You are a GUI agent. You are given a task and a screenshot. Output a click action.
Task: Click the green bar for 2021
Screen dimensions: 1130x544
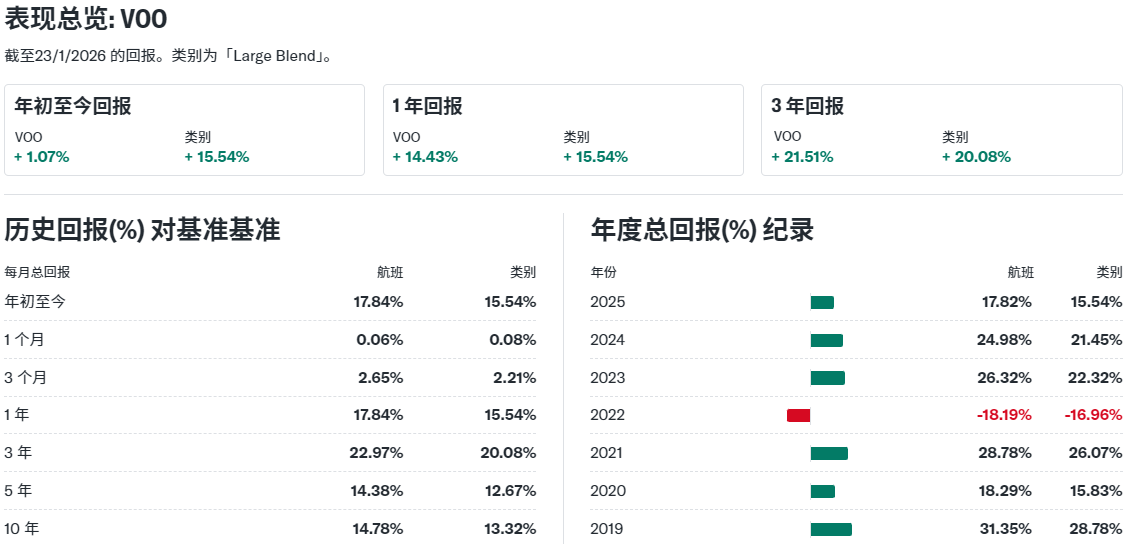tap(829, 453)
